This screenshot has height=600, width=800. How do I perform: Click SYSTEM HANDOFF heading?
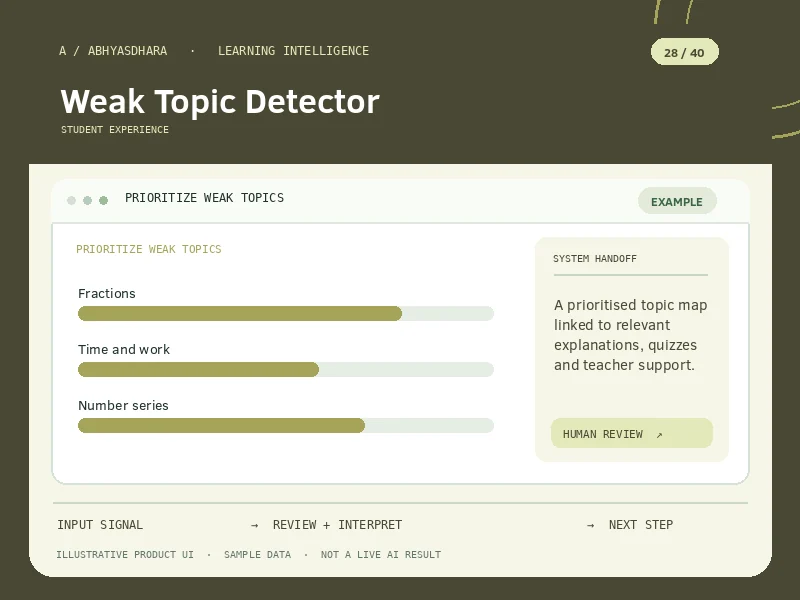click(x=595, y=259)
